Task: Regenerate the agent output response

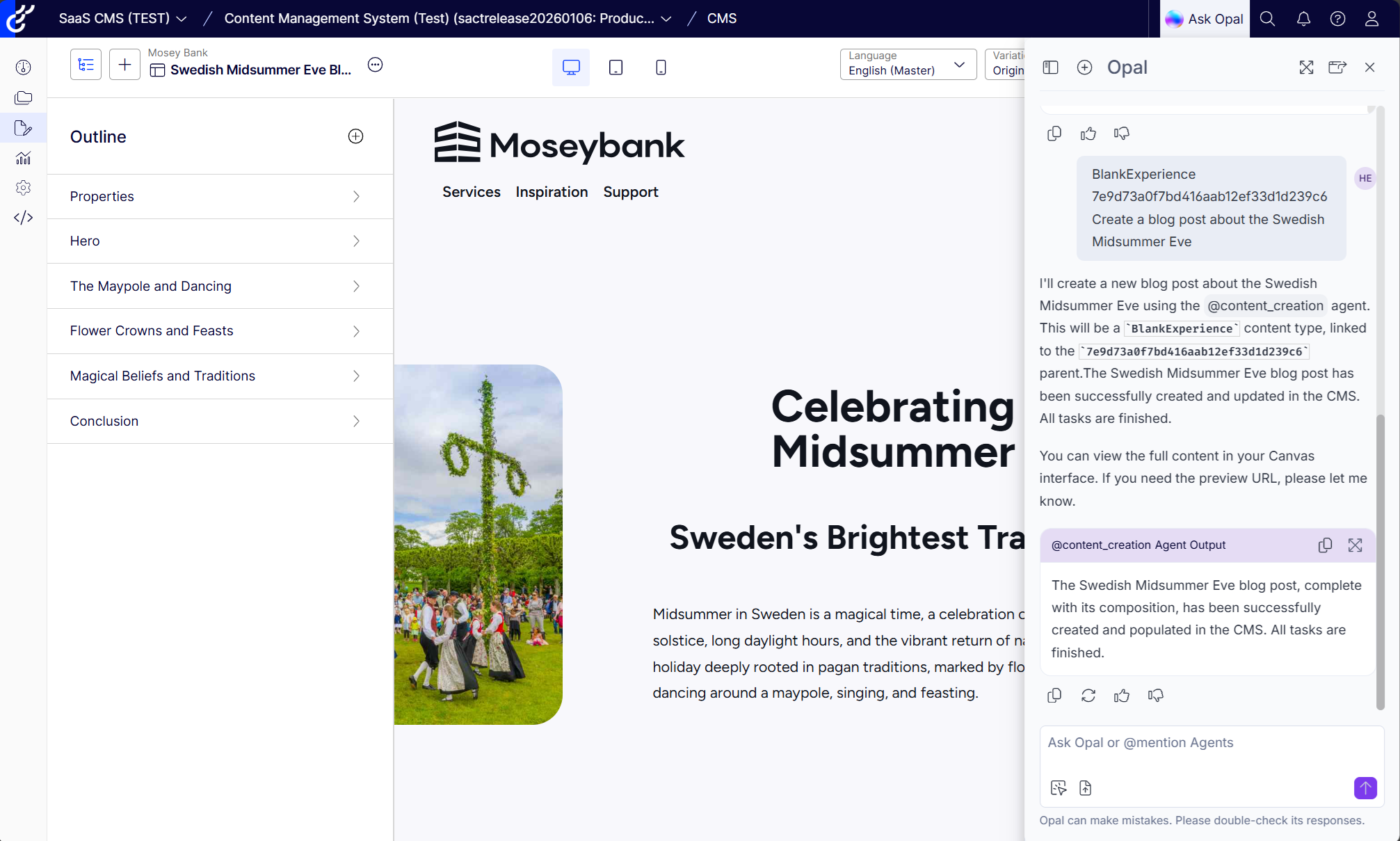Action: pos(1088,695)
